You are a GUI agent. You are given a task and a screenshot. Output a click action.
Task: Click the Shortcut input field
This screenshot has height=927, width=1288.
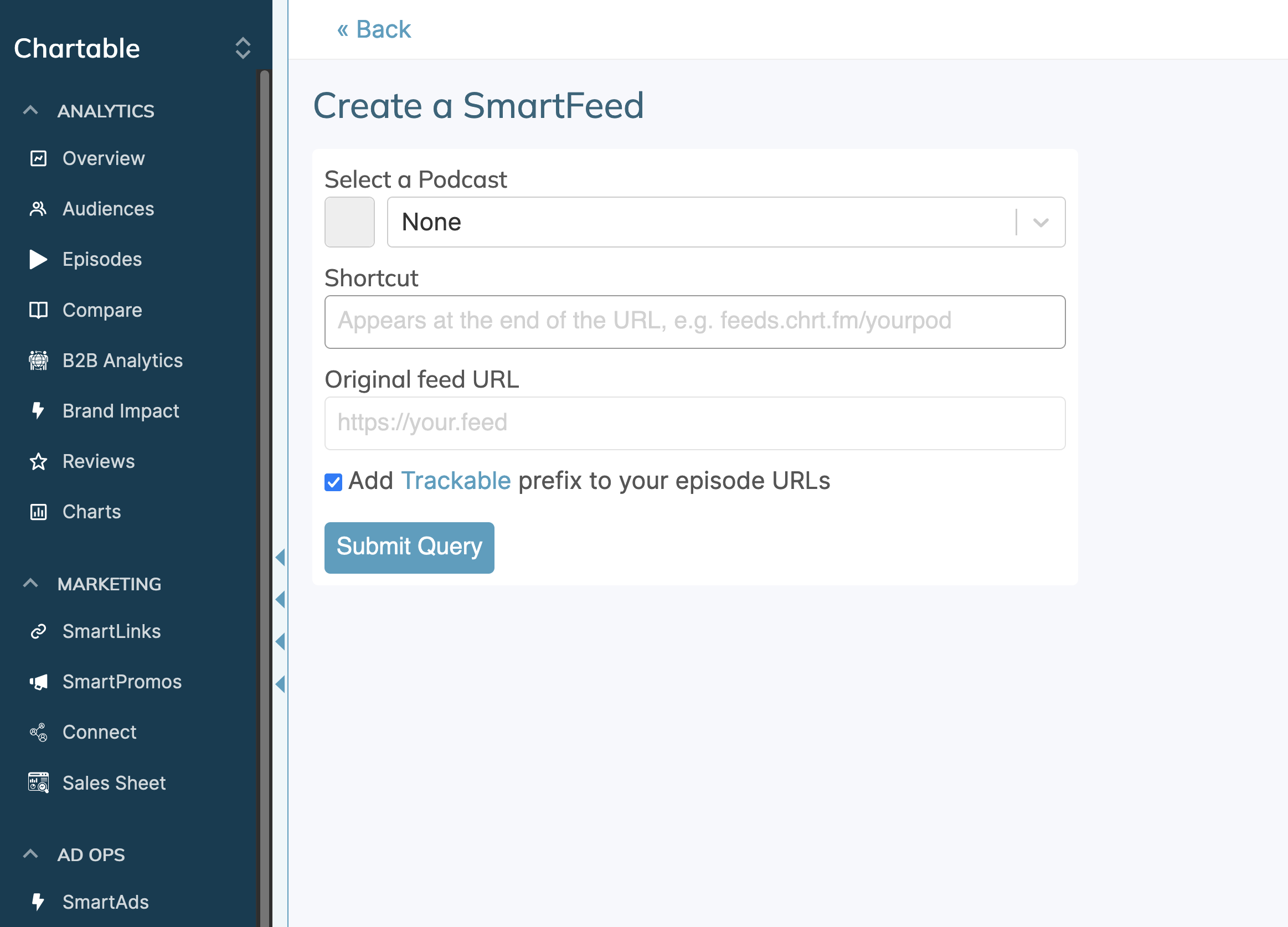point(694,322)
